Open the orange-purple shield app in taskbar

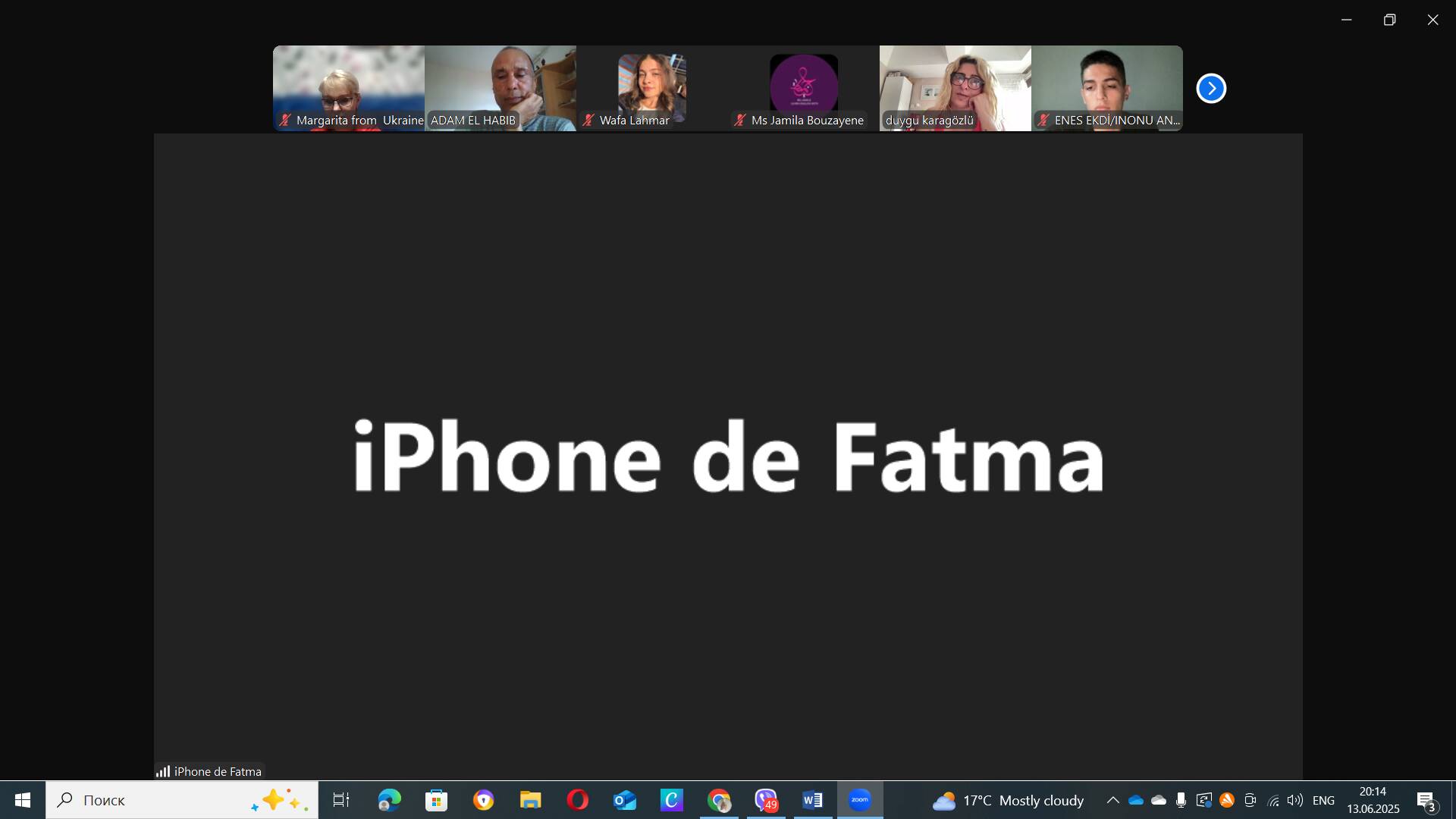[x=483, y=800]
